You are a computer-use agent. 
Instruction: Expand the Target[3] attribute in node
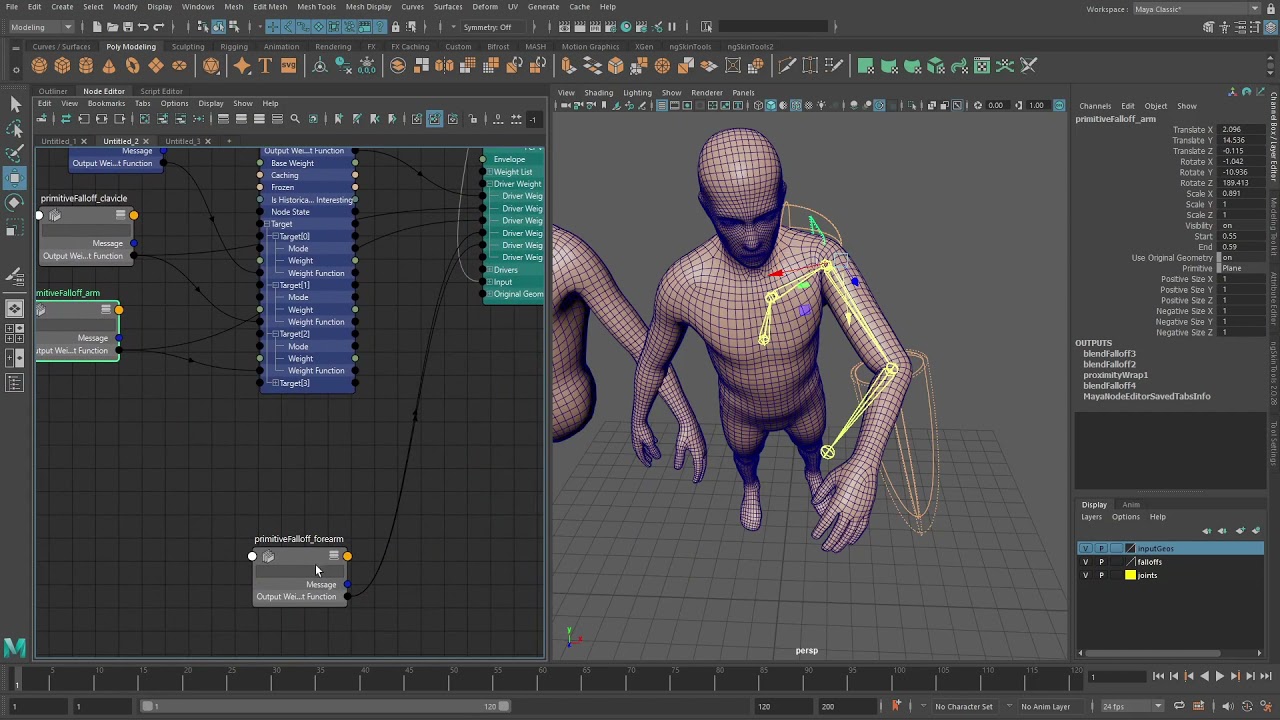coord(275,383)
